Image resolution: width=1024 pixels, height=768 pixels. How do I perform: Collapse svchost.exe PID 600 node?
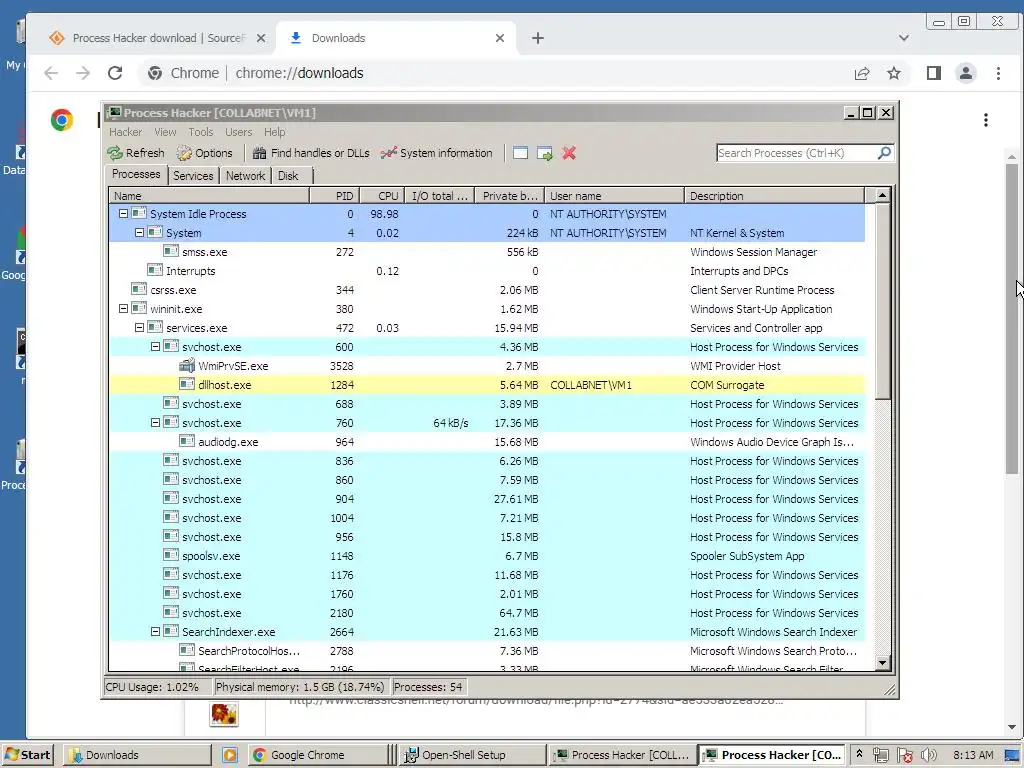tap(155, 347)
